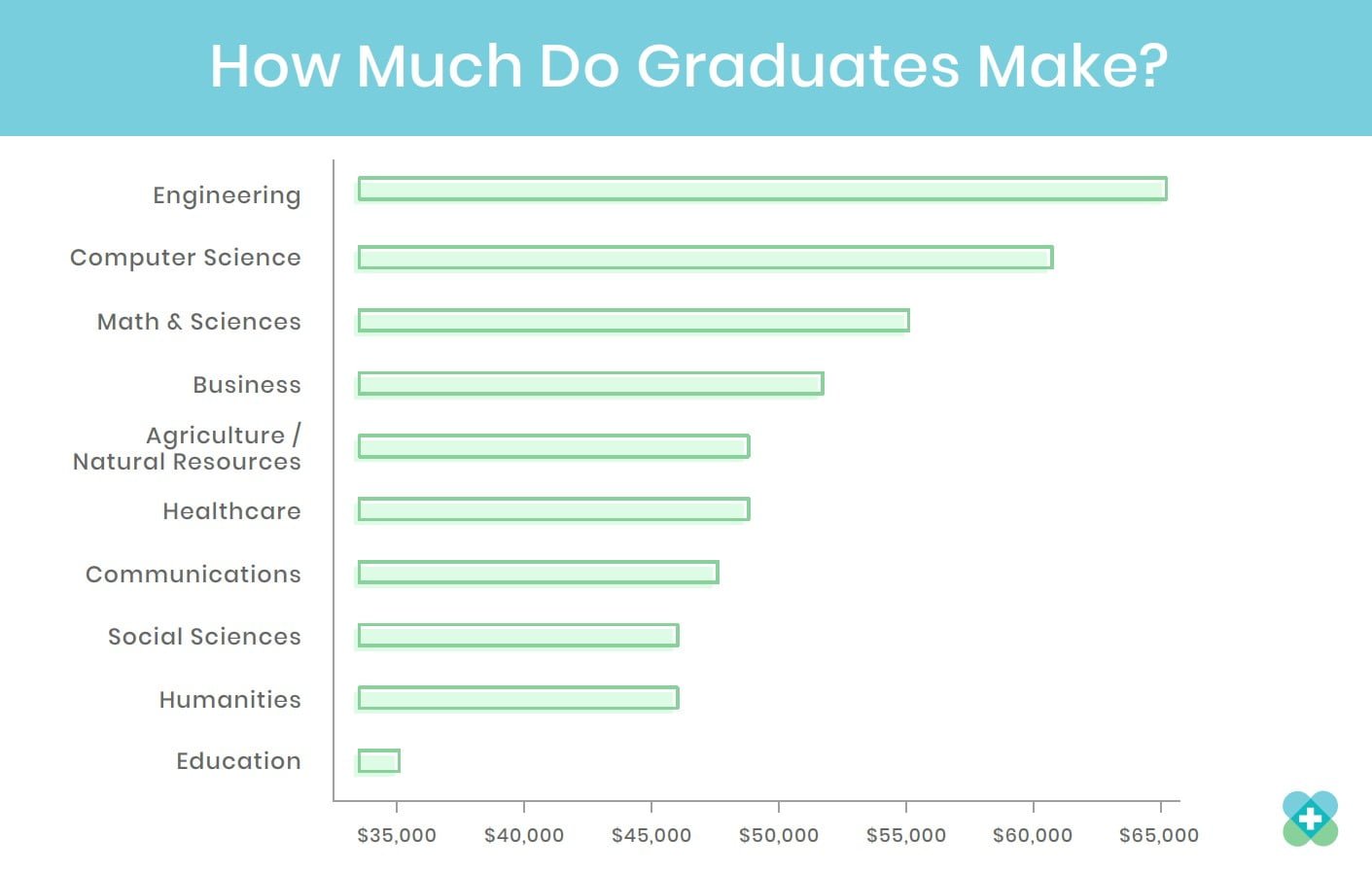Select the $50,000 axis label
The width and height of the screenshot is (1372, 873).
[x=778, y=835]
